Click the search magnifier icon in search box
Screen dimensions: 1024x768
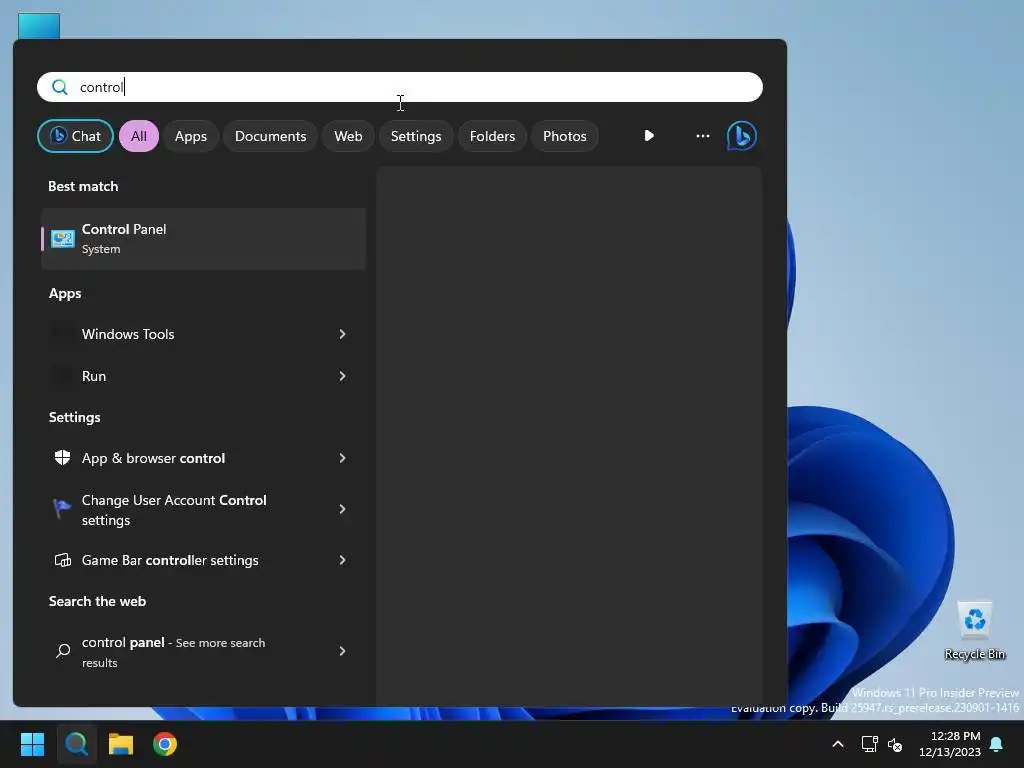coord(59,87)
